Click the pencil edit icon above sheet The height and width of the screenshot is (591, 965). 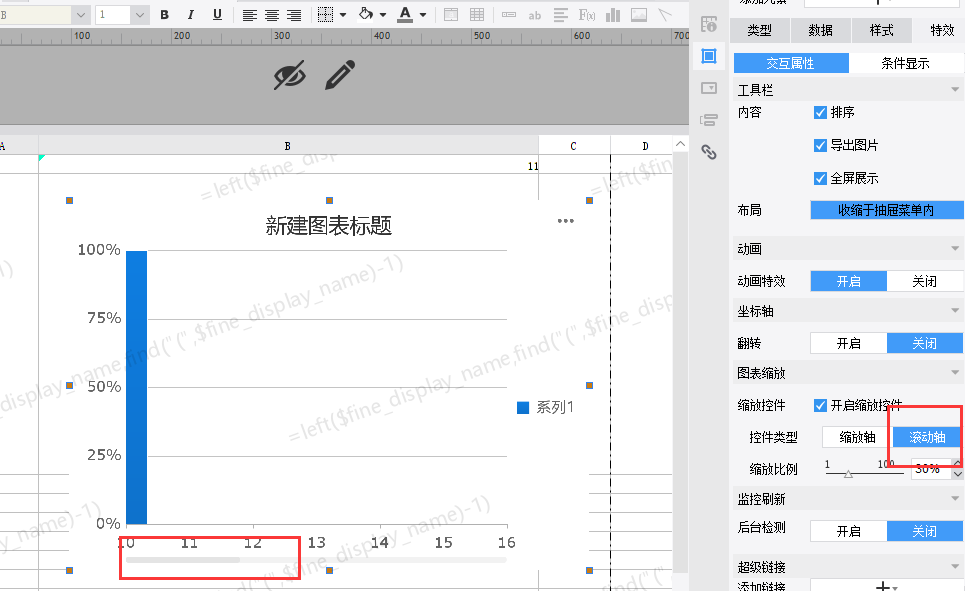click(340, 74)
